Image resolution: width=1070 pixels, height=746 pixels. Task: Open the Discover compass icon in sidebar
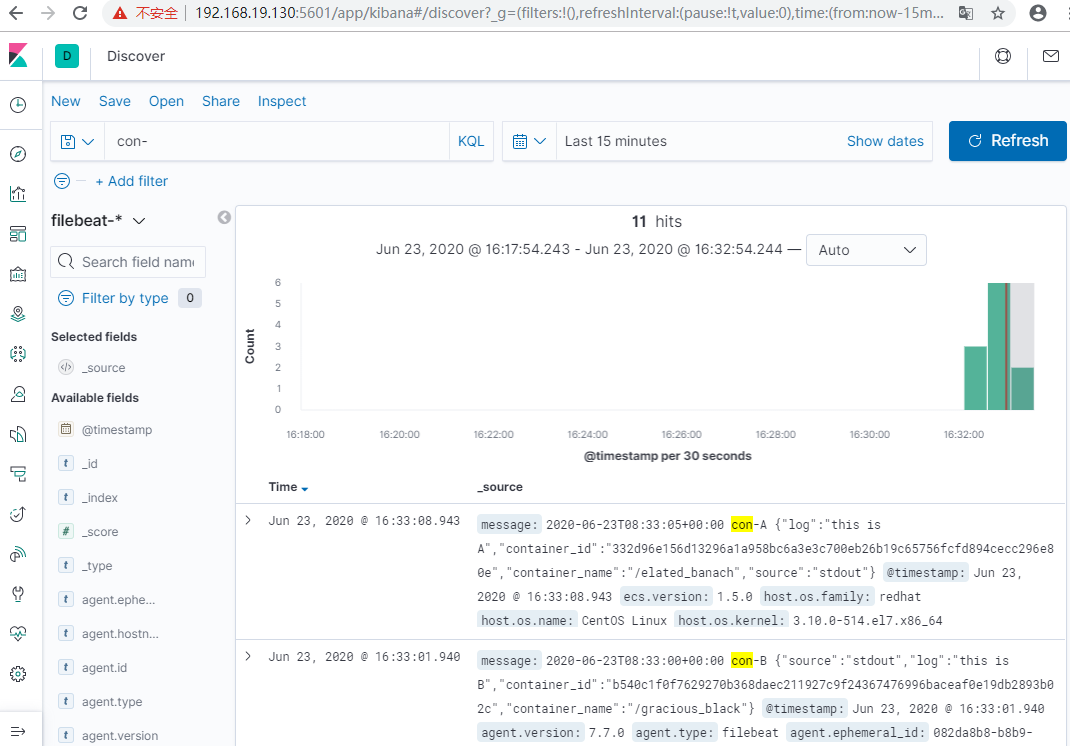coord(18,154)
